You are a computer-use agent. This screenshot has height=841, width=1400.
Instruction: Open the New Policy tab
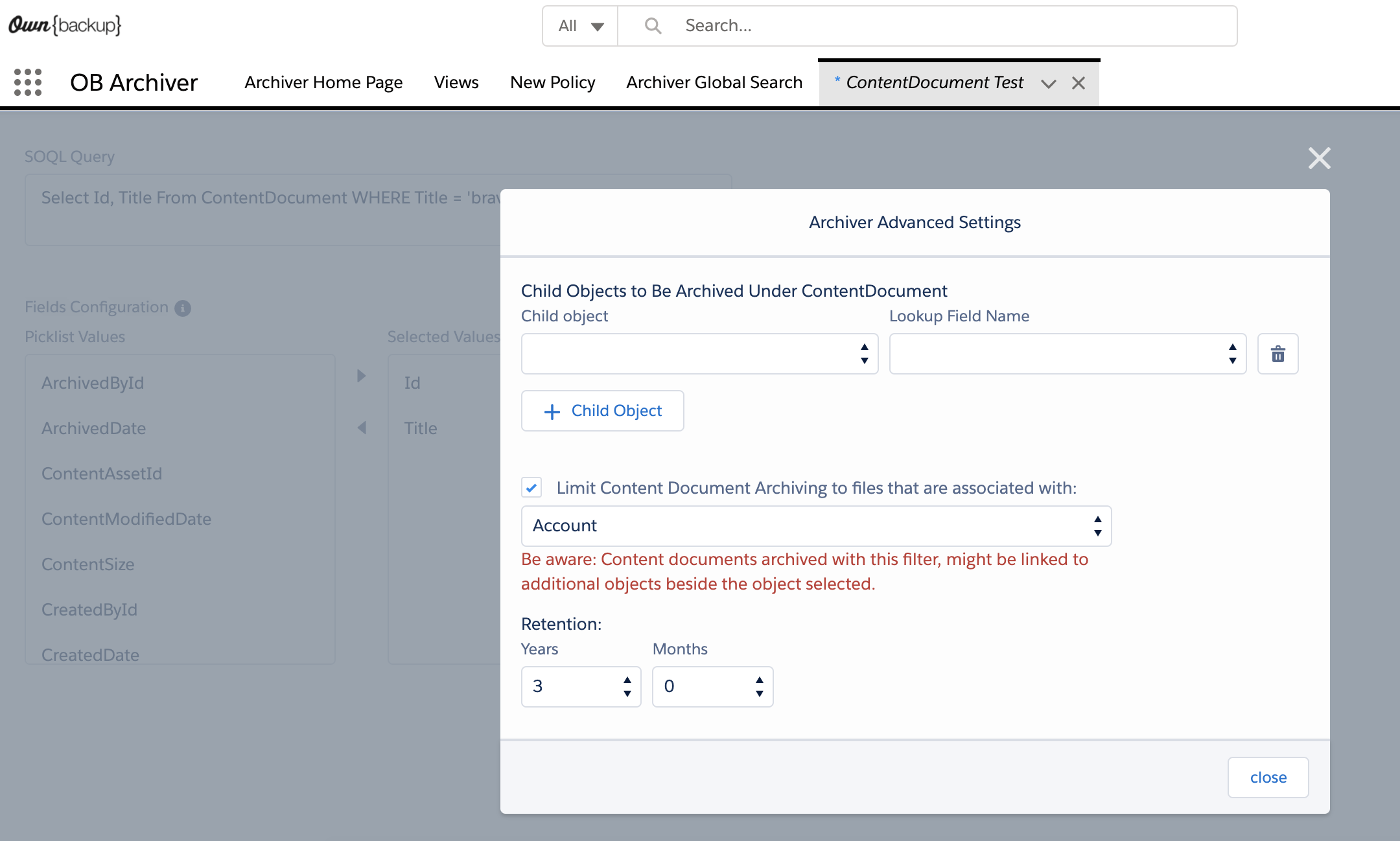pos(552,82)
